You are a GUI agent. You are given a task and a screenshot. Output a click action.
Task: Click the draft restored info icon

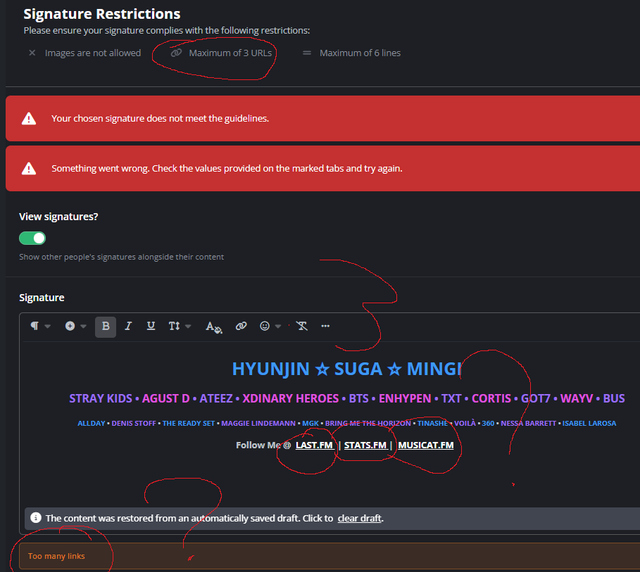coord(36,518)
